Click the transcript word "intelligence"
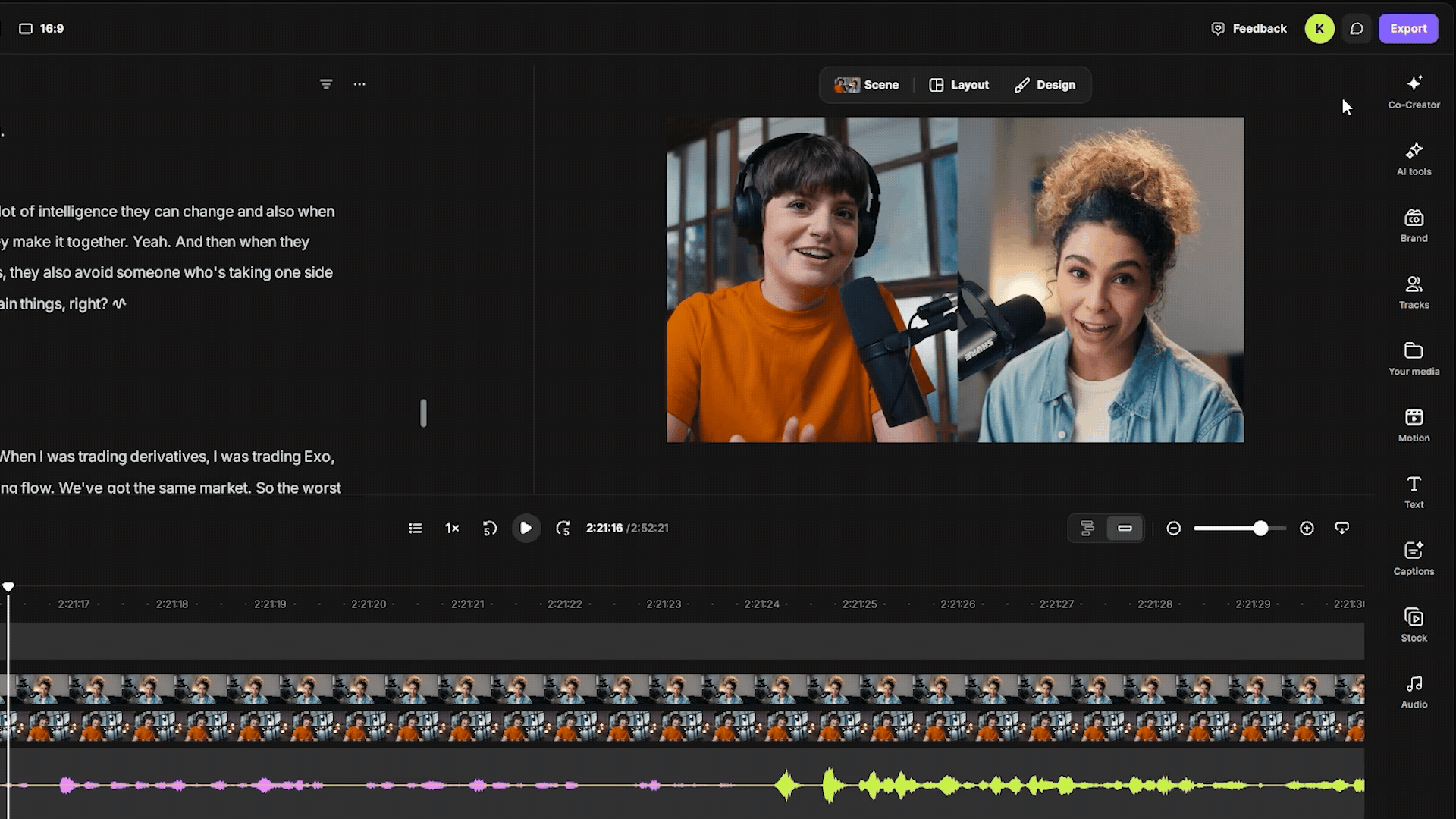Image resolution: width=1456 pixels, height=819 pixels. [x=77, y=212]
